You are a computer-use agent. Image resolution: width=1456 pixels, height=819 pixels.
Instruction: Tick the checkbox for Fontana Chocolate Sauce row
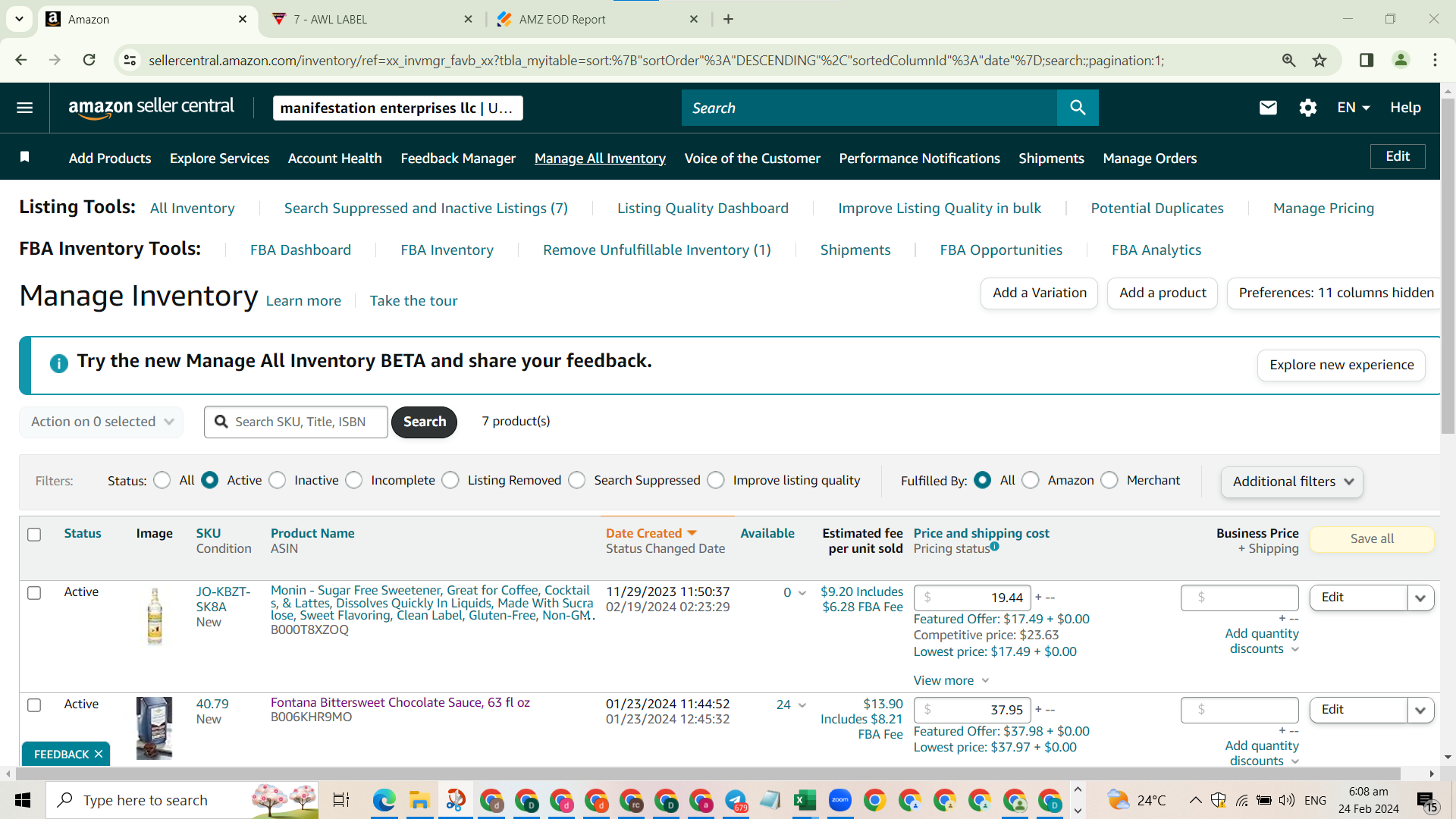pos(34,704)
